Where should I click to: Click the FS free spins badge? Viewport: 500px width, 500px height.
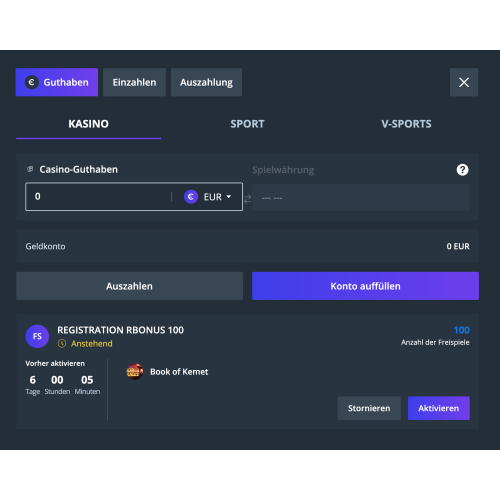click(37, 336)
